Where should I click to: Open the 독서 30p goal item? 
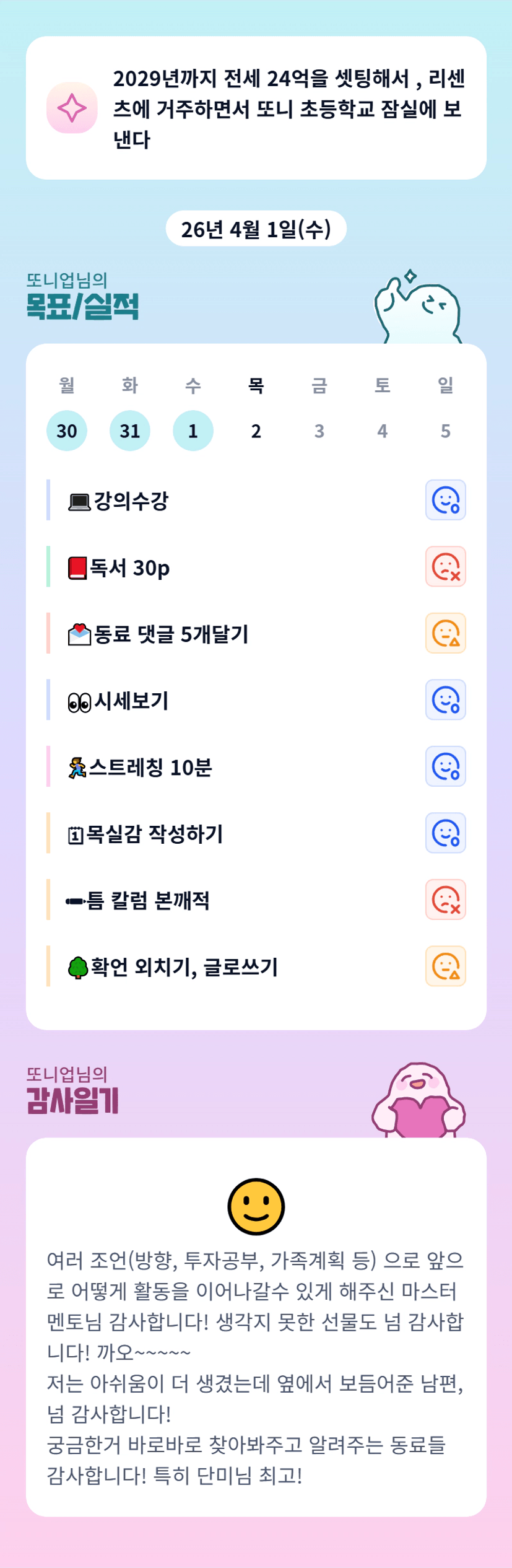click(130, 567)
